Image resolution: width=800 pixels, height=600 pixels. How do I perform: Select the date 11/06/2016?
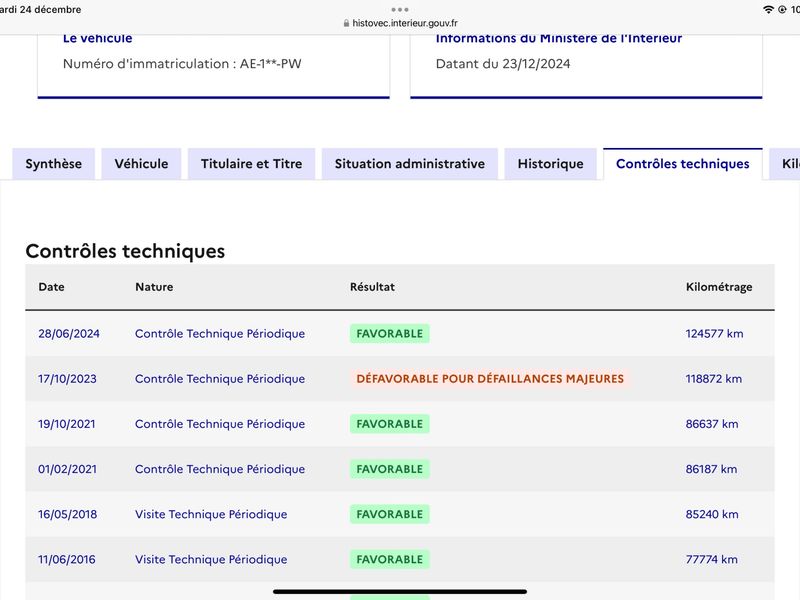click(x=67, y=559)
